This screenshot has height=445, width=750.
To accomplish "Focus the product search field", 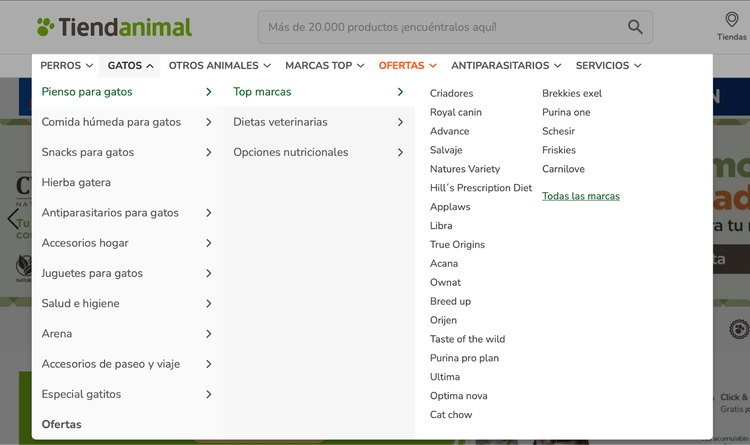I will (x=455, y=27).
